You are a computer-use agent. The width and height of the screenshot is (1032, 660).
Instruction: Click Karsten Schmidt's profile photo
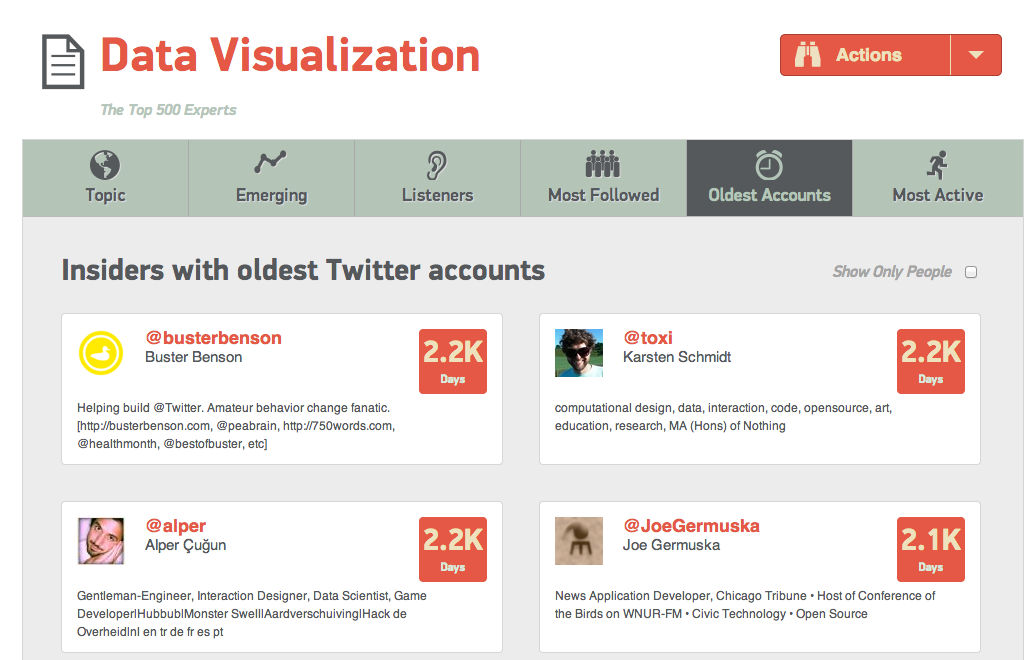point(579,353)
